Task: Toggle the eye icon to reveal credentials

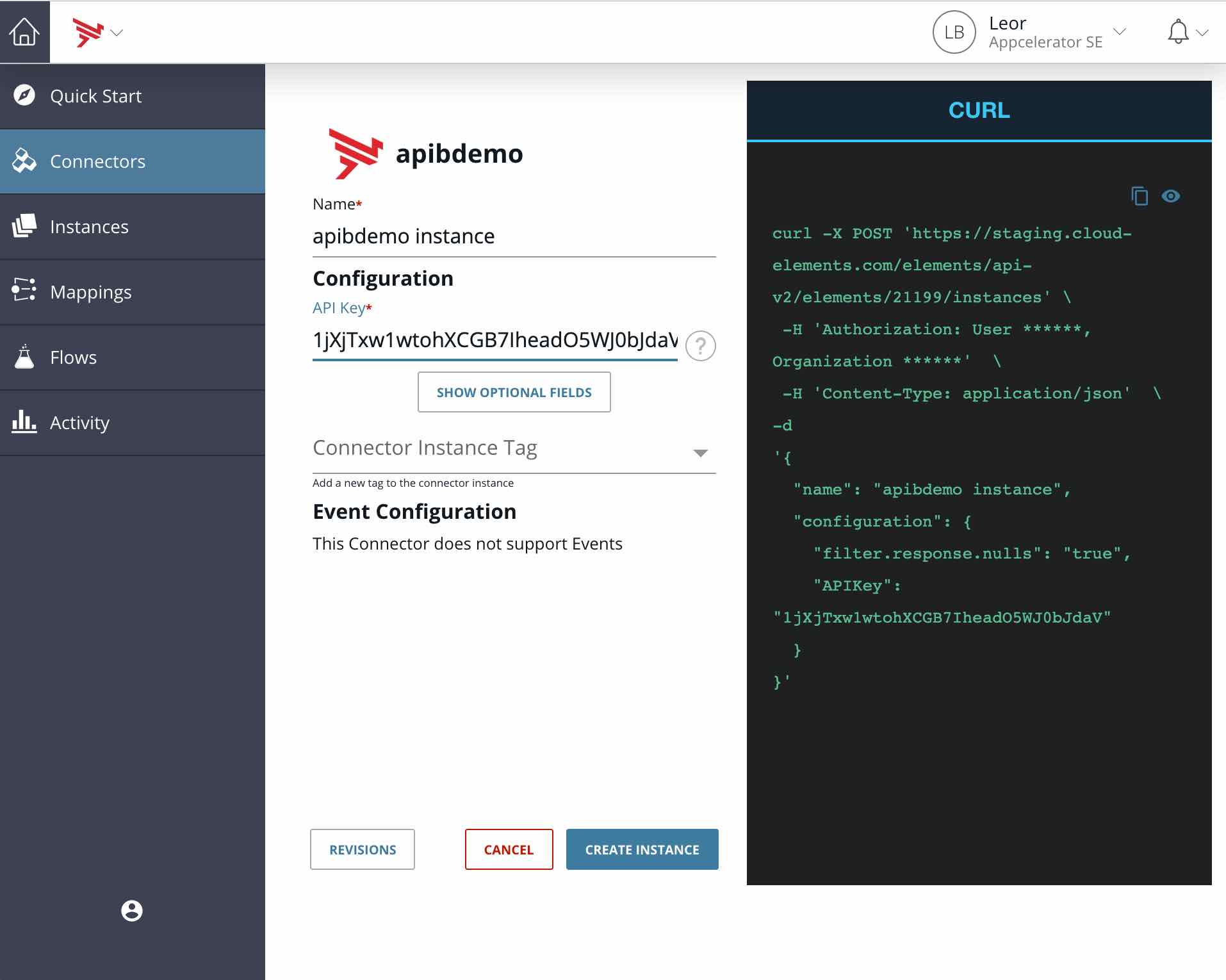Action: pos(1171,196)
